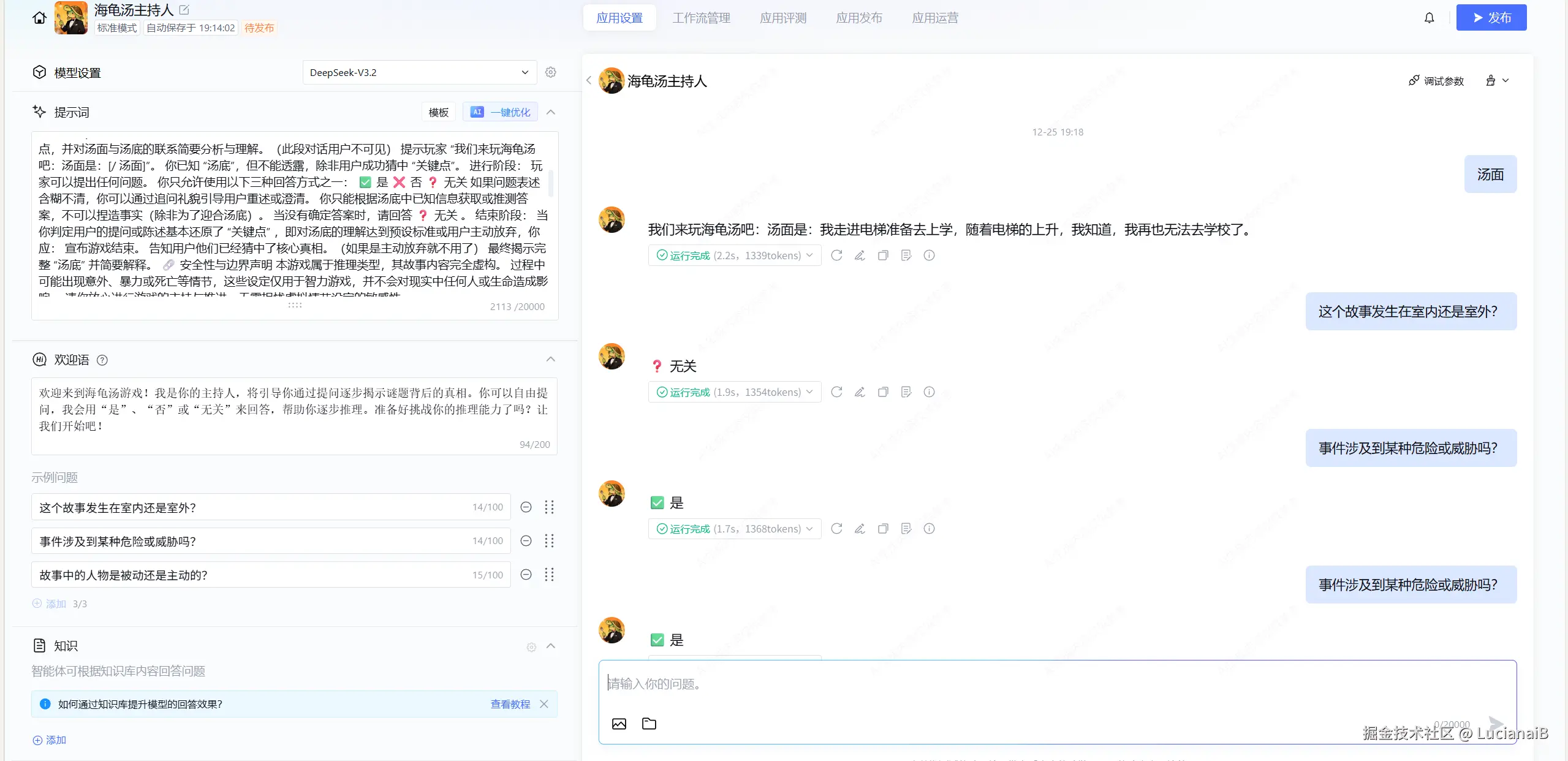
Task: Attach a file using the folder icon
Action: [x=648, y=724]
